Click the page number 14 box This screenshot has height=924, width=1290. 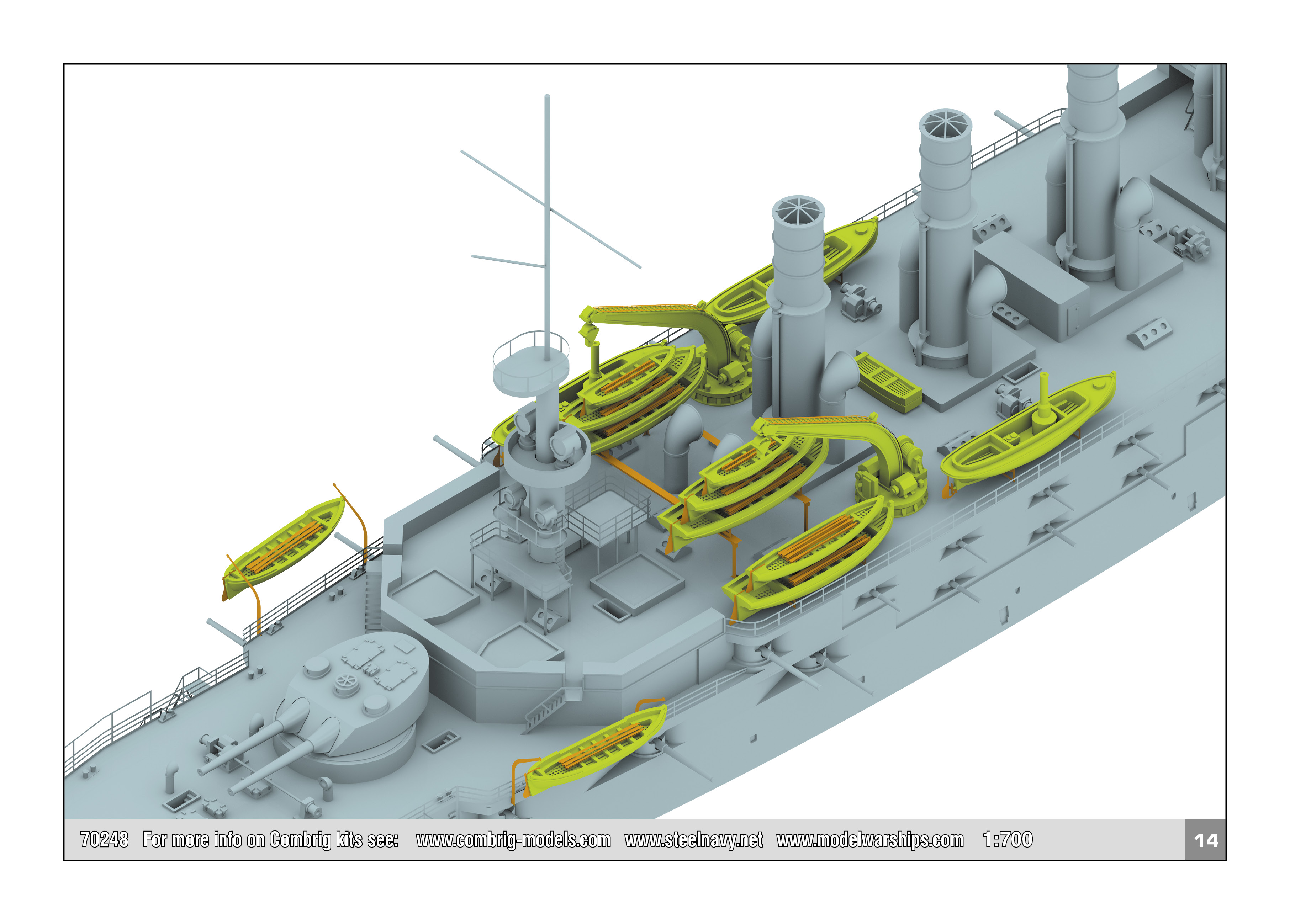click(x=1205, y=840)
